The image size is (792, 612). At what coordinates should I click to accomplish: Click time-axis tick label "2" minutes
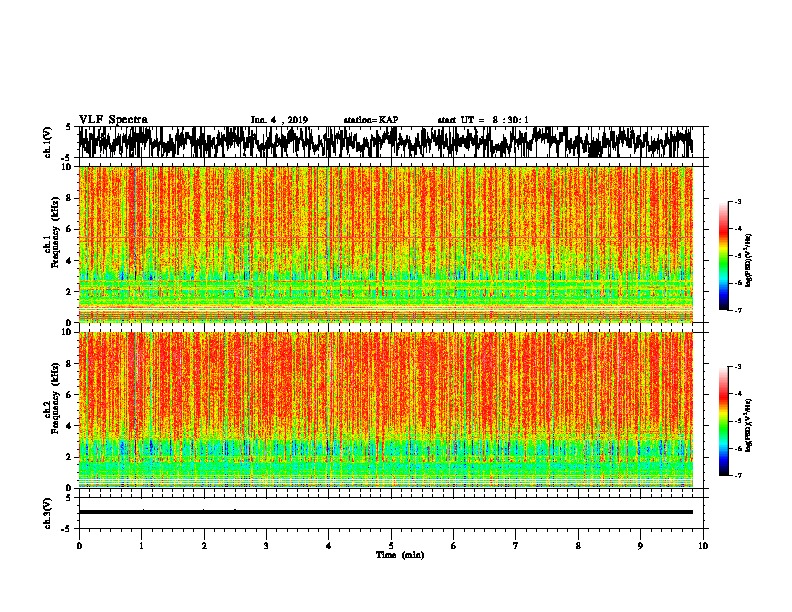[204, 546]
